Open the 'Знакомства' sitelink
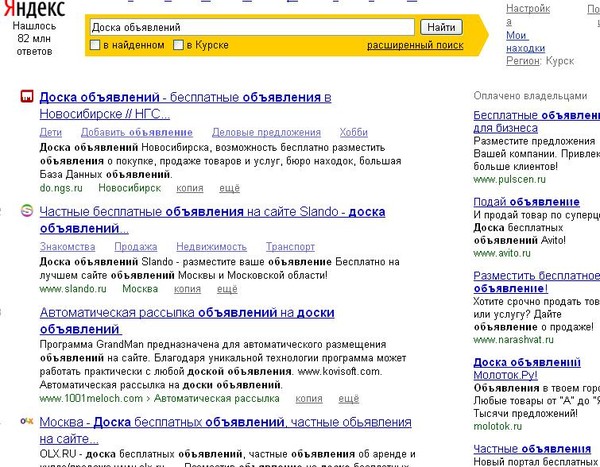The width and height of the screenshot is (600, 467). point(67,247)
